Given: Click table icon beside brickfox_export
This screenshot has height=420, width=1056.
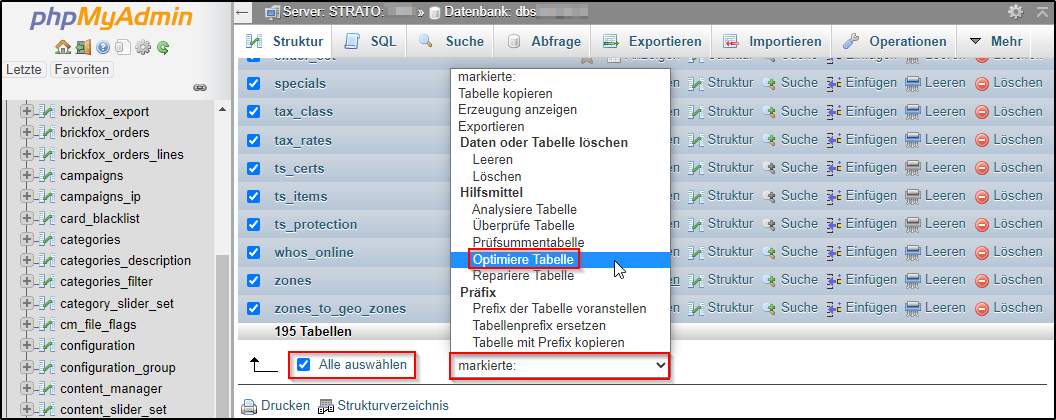Looking at the screenshot, I should click(46, 111).
